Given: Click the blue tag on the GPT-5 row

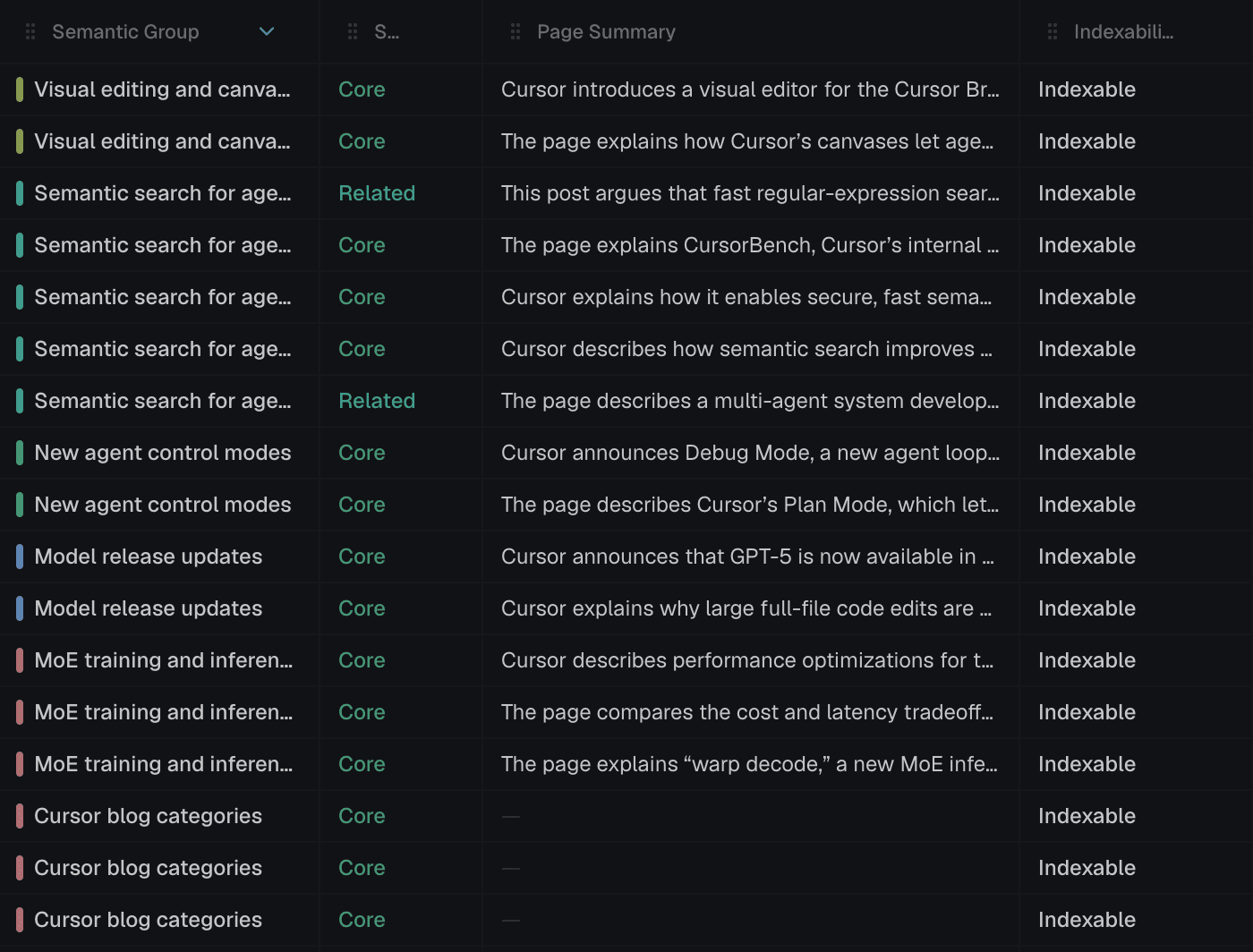Looking at the screenshot, I should pyautogui.click(x=20, y=557).
